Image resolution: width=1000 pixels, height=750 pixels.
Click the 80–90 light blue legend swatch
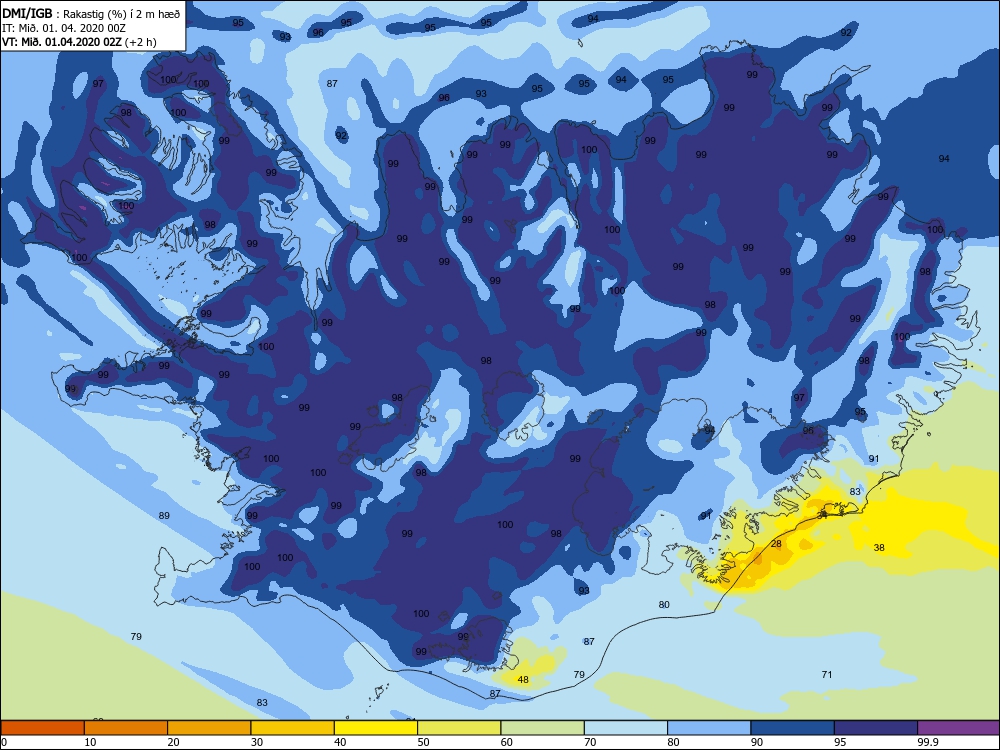point(709,728)
